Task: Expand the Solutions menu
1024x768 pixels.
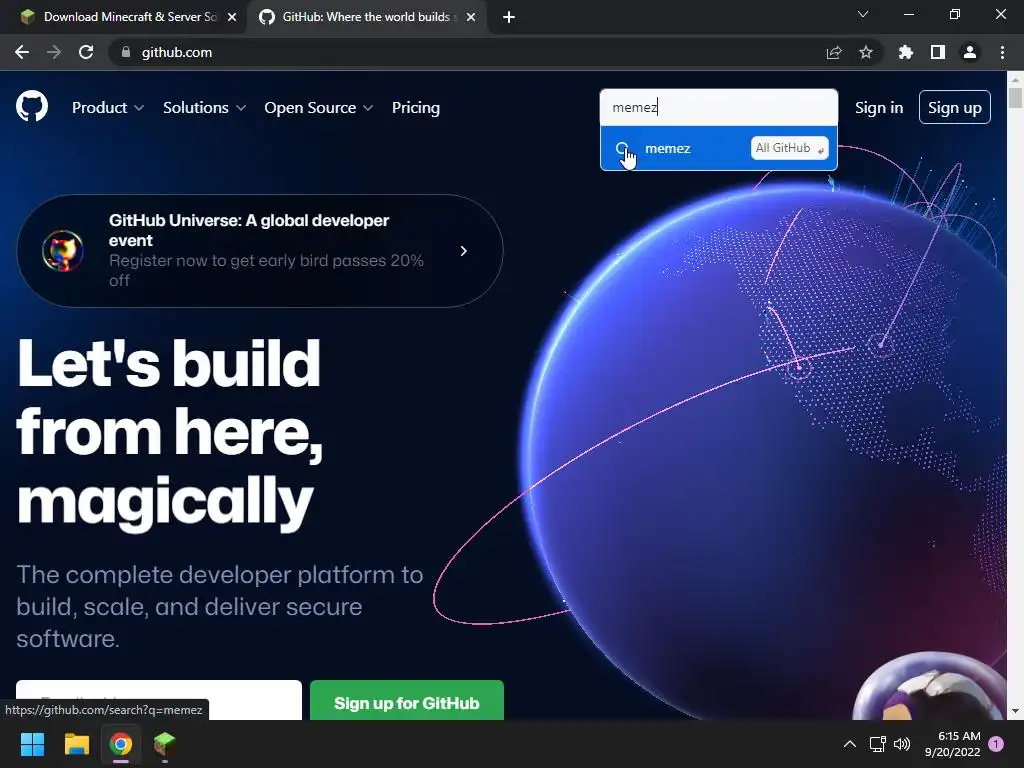Action: pos(204,108)
